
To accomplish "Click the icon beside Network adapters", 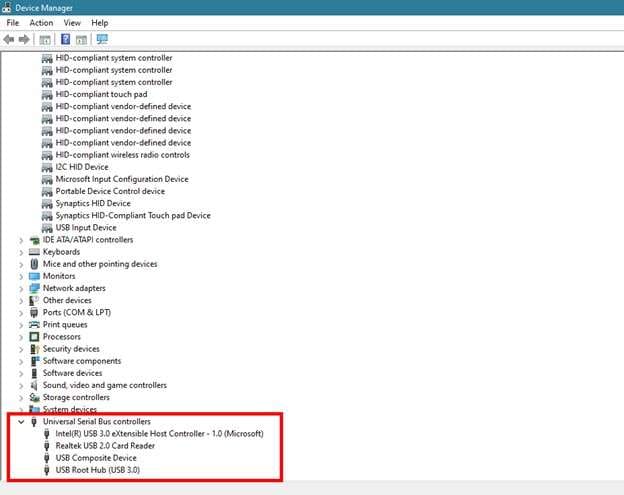I will 35,288.
